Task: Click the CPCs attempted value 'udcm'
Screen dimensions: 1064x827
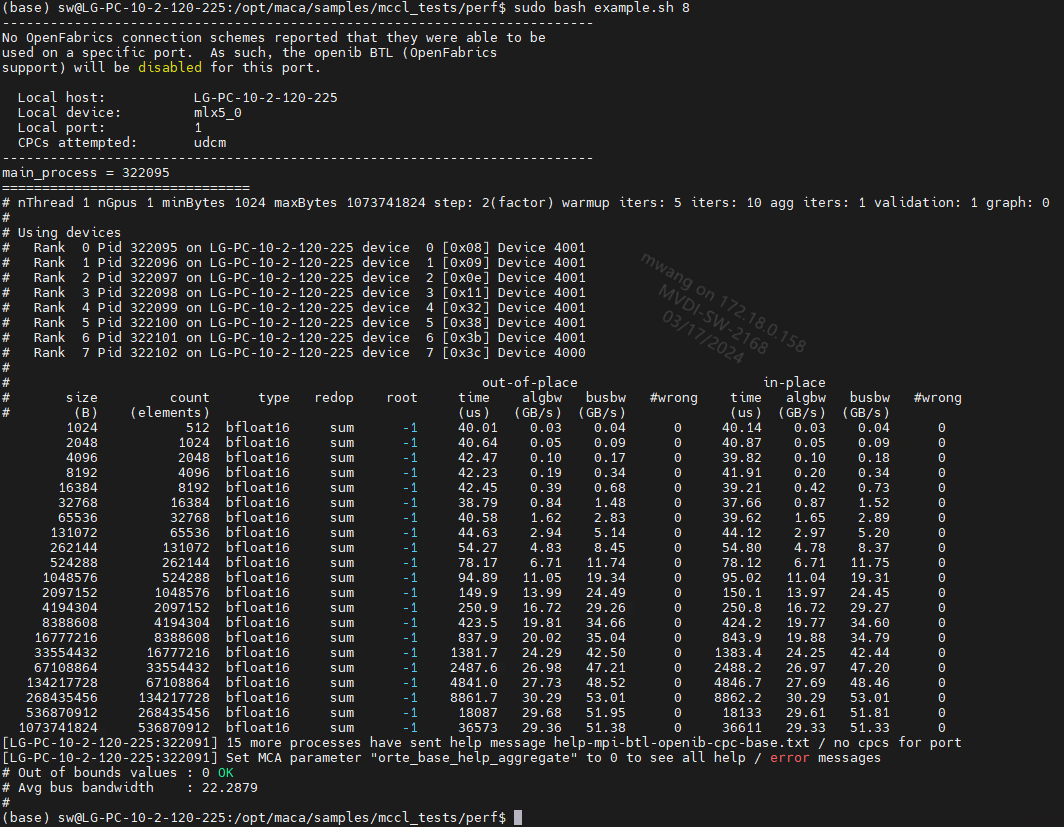Action: point(210,142)
